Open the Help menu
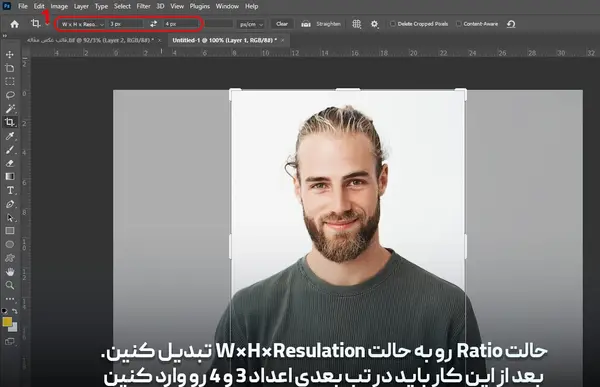This screenshot has height=387, width=600. [251, 6]
